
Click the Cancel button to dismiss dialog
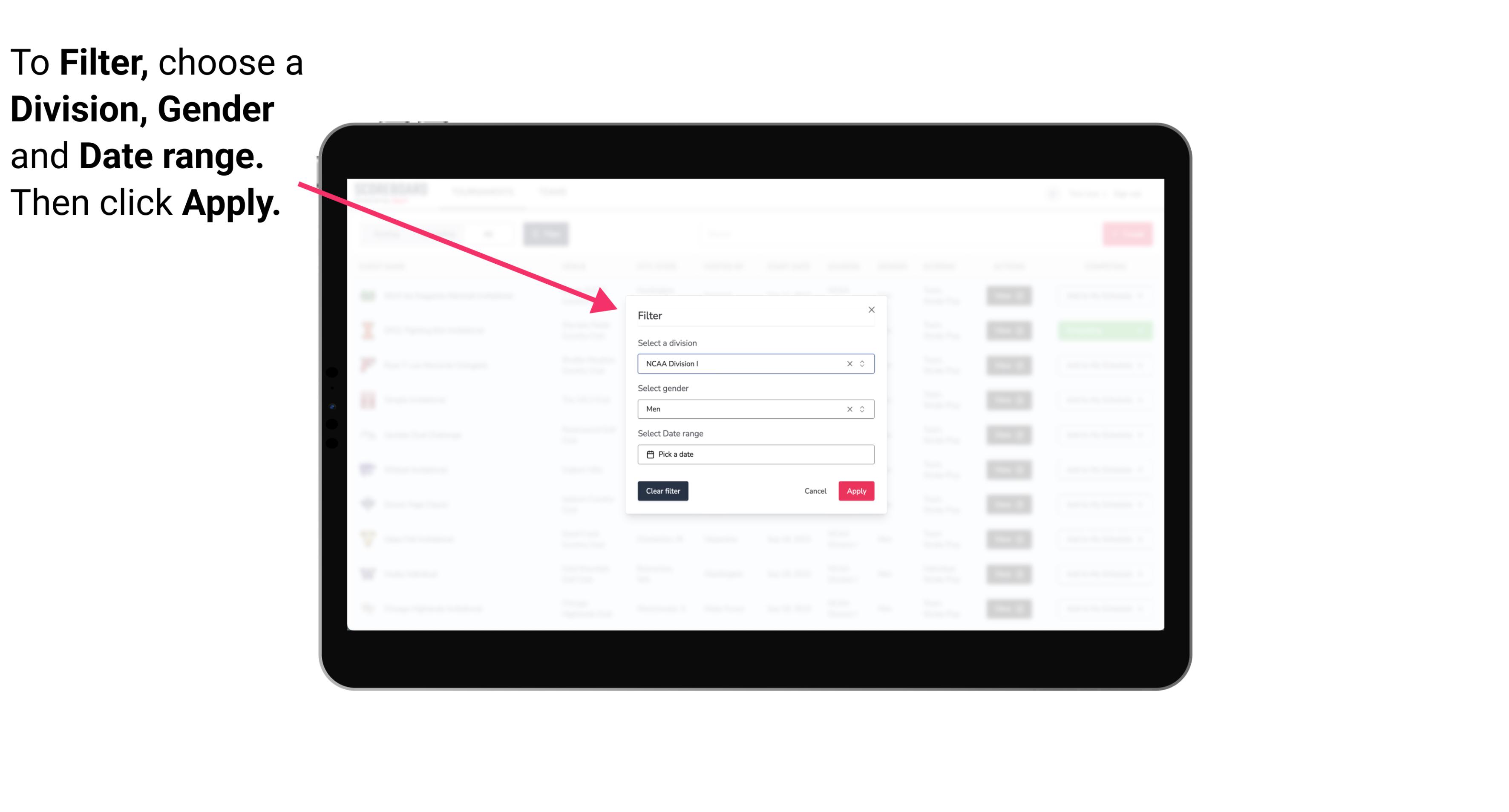(815, 491)
